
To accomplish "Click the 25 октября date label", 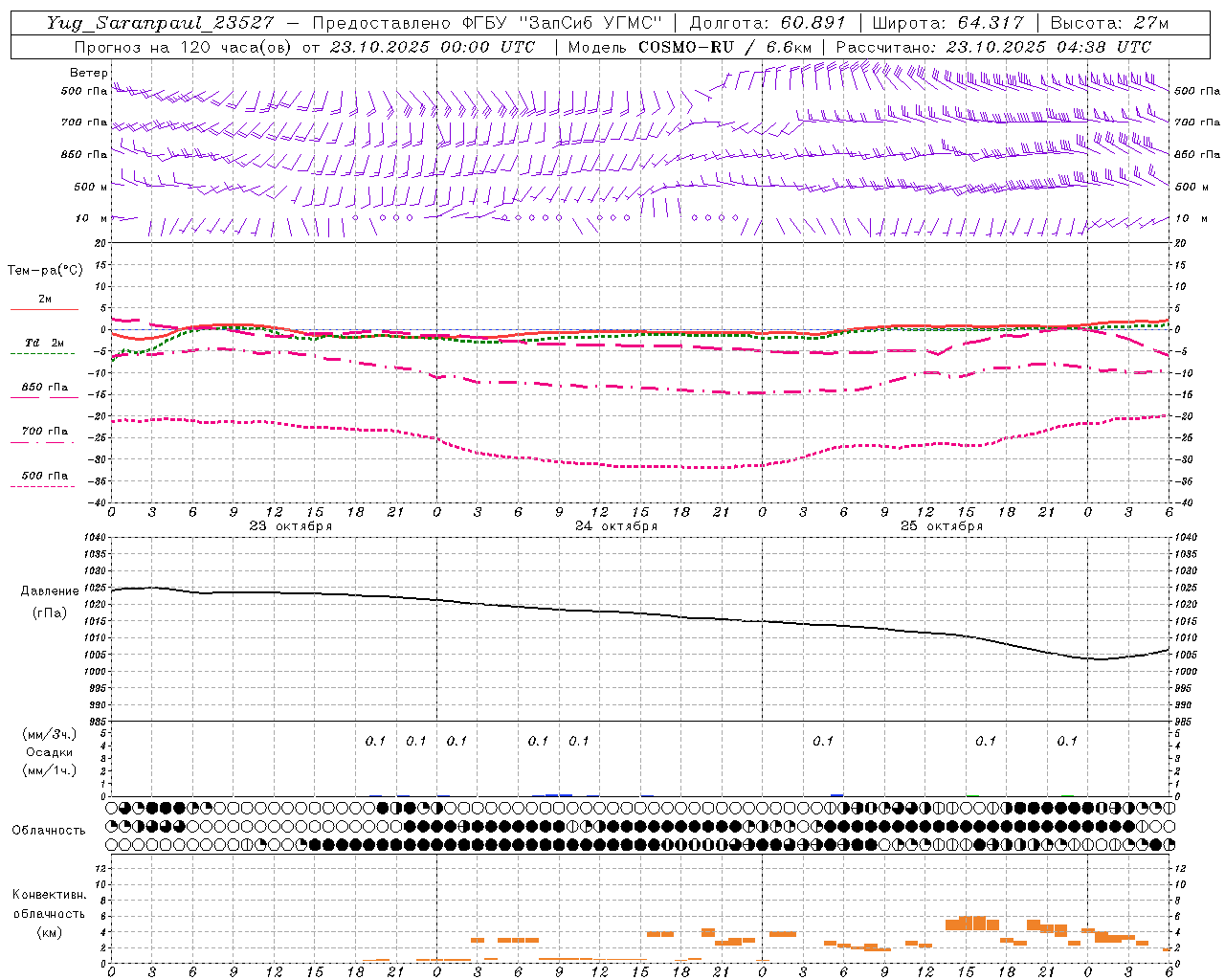I will coord(942,526).
